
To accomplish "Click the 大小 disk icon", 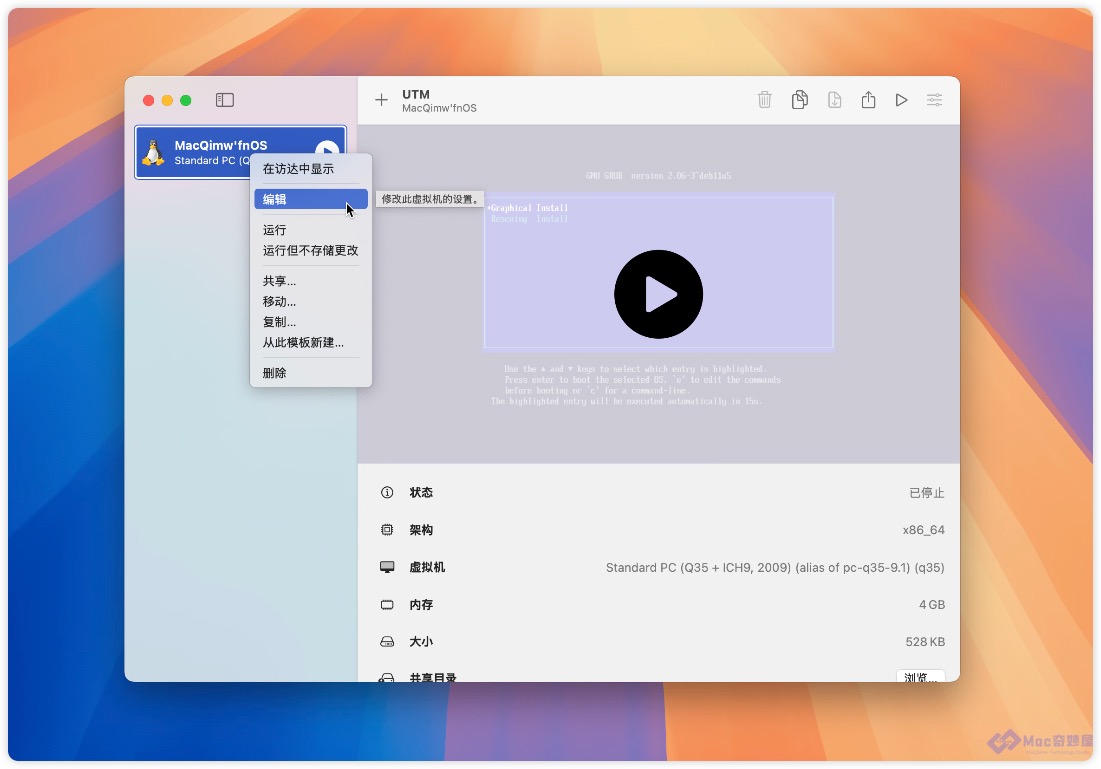I will pyautogui.click(x=387, y=642).
